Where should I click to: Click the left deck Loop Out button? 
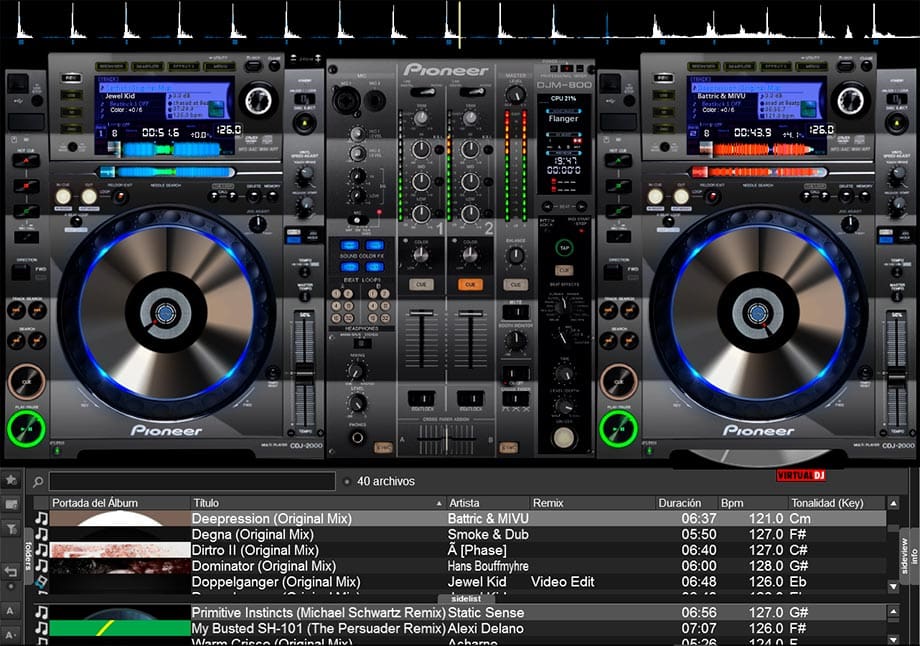click(x=89, y=197)
